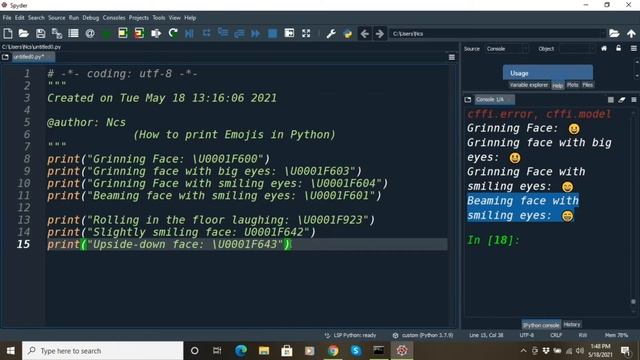Save the current file

pyautogui.click(x=40, y=33)
